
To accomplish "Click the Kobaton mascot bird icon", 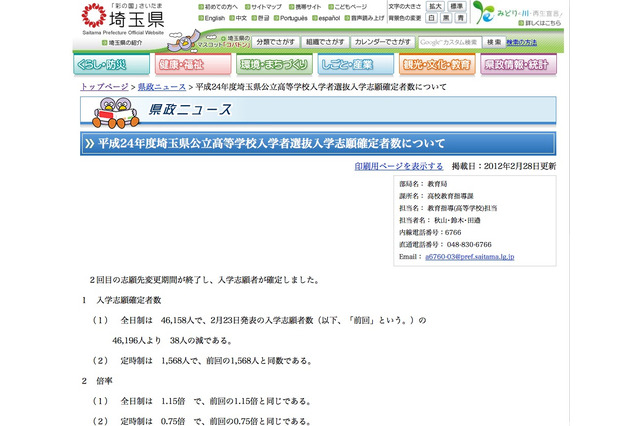I will click(x=185, y=40).
